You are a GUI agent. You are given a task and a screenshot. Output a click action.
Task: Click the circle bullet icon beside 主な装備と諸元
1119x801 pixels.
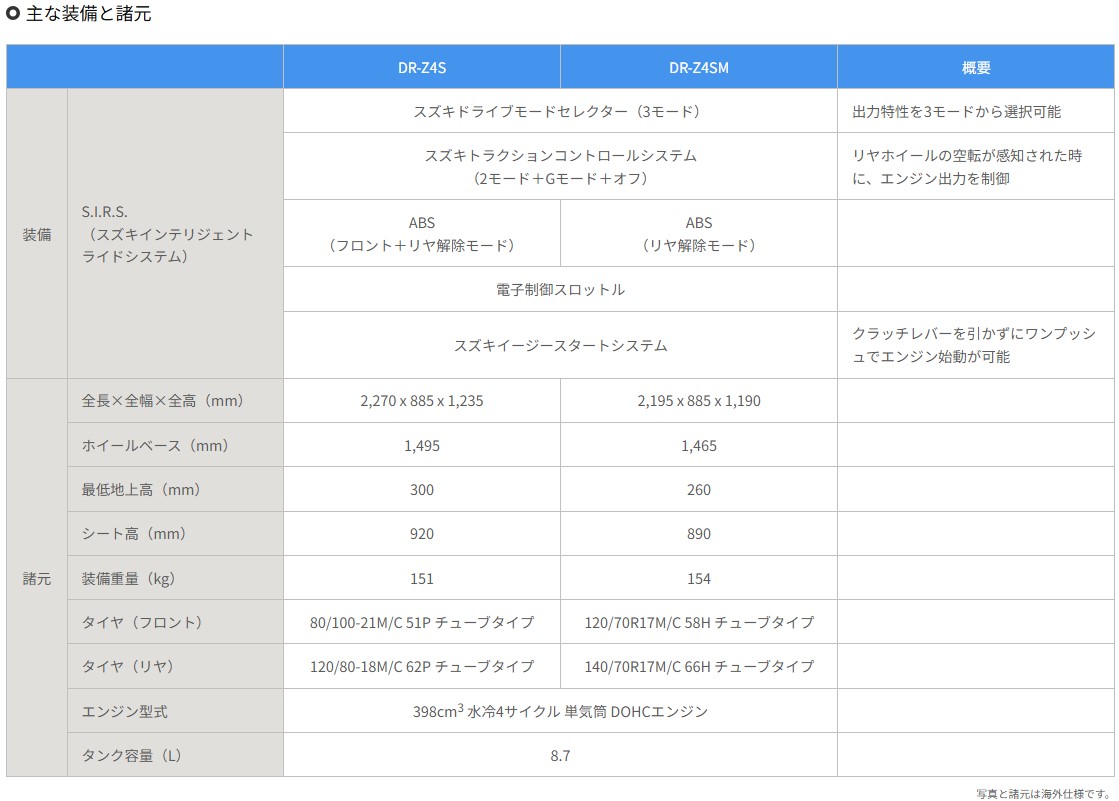tap(13, 15)
